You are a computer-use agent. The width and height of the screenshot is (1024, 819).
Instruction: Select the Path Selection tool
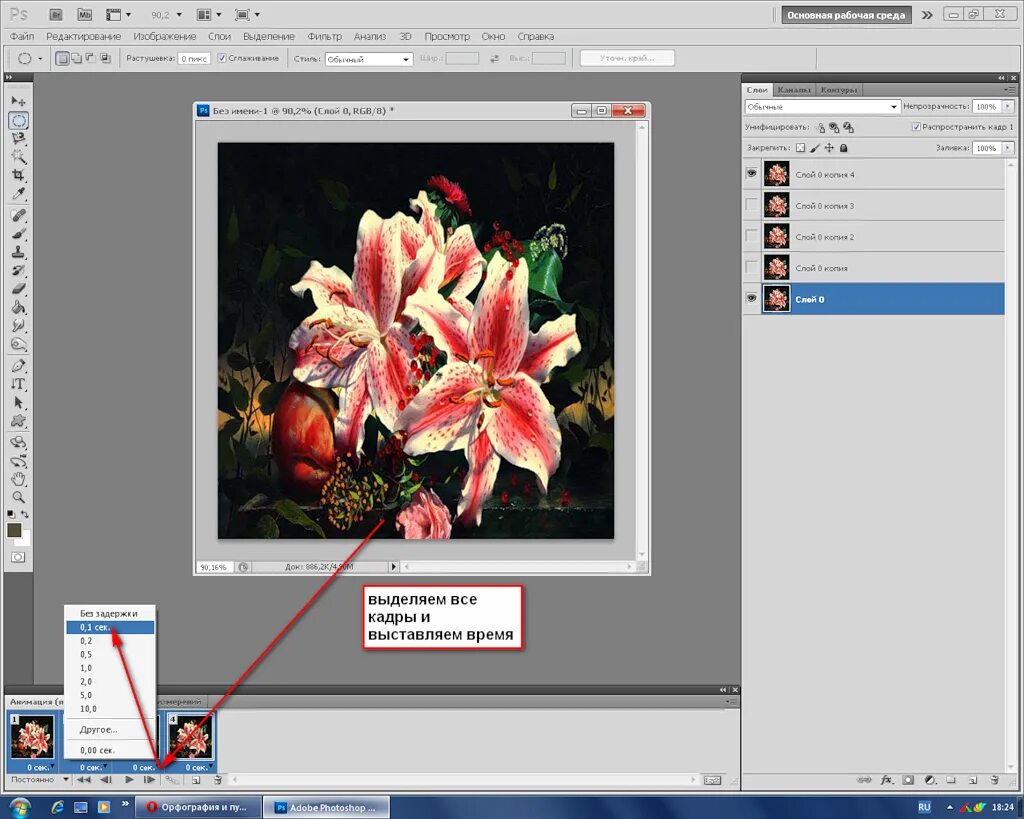18,402
